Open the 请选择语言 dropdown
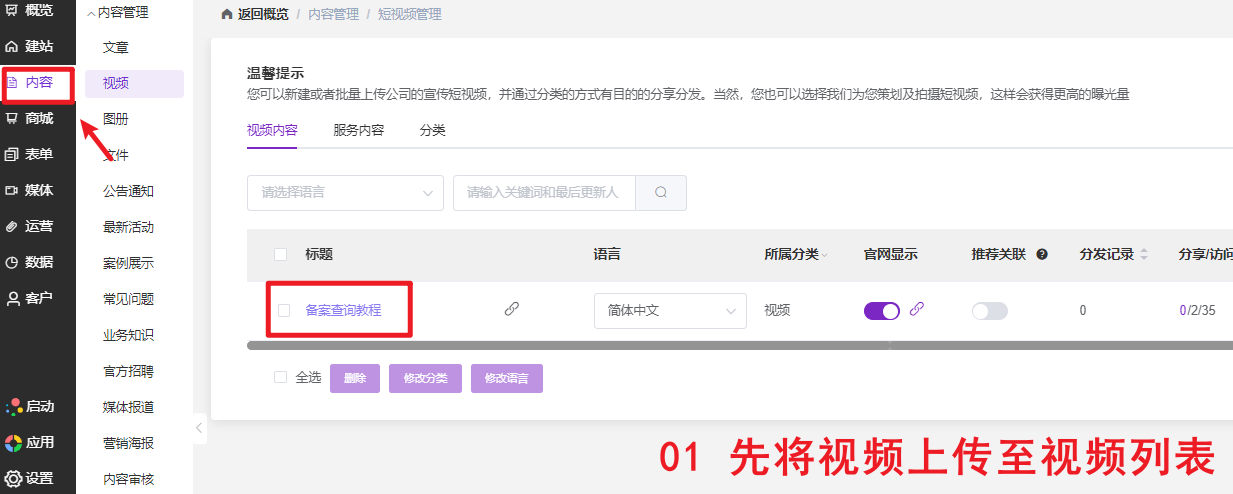 346,192
